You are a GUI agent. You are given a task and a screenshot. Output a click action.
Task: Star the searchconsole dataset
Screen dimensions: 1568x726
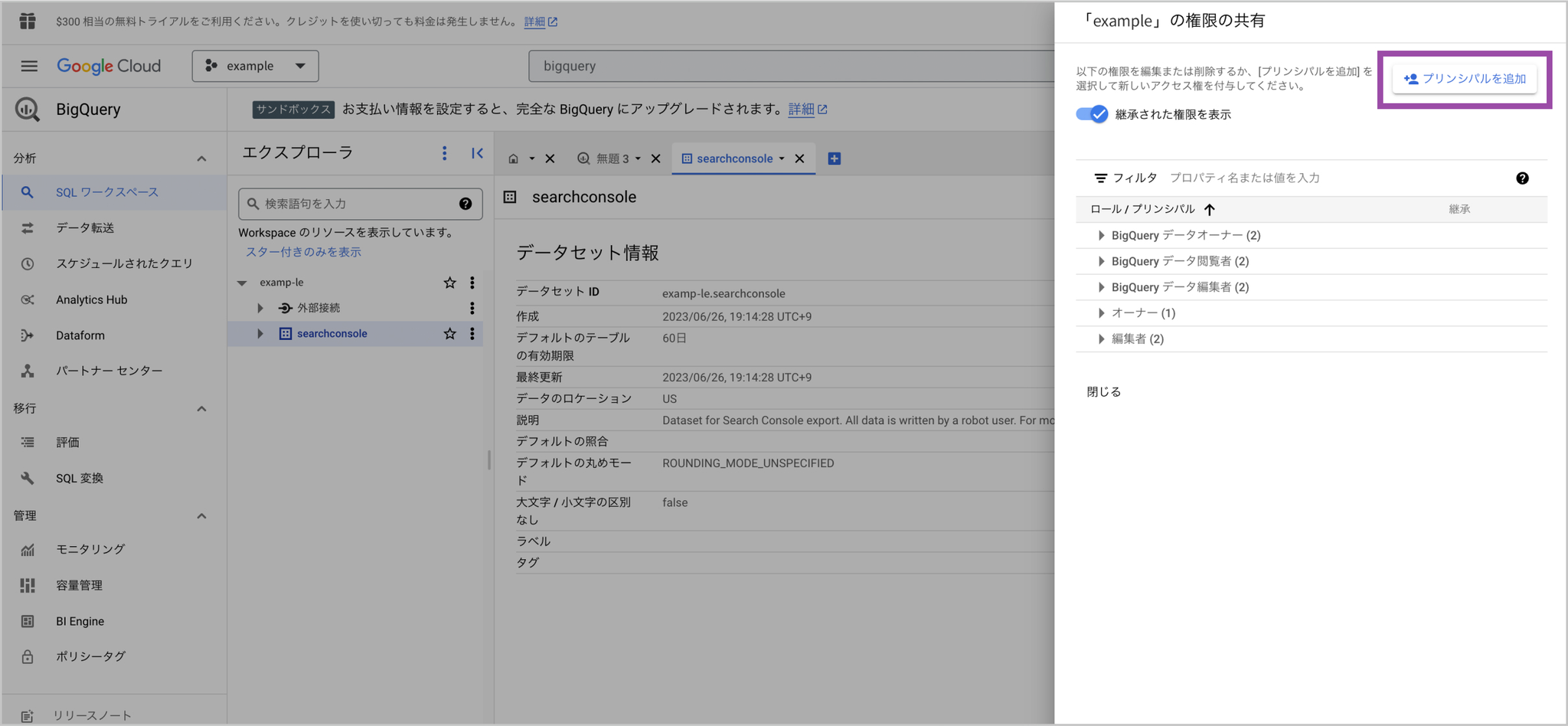449,333
